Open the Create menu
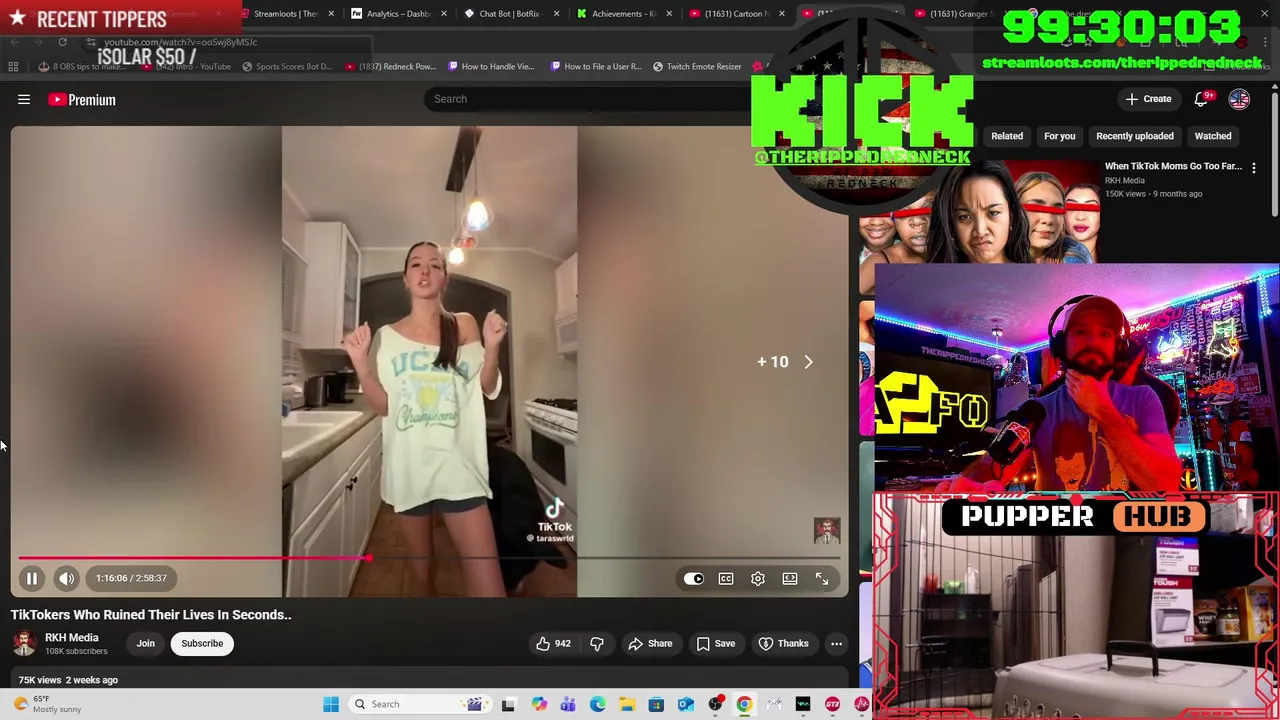1280x720 pixels. [x=1148, y=99]
